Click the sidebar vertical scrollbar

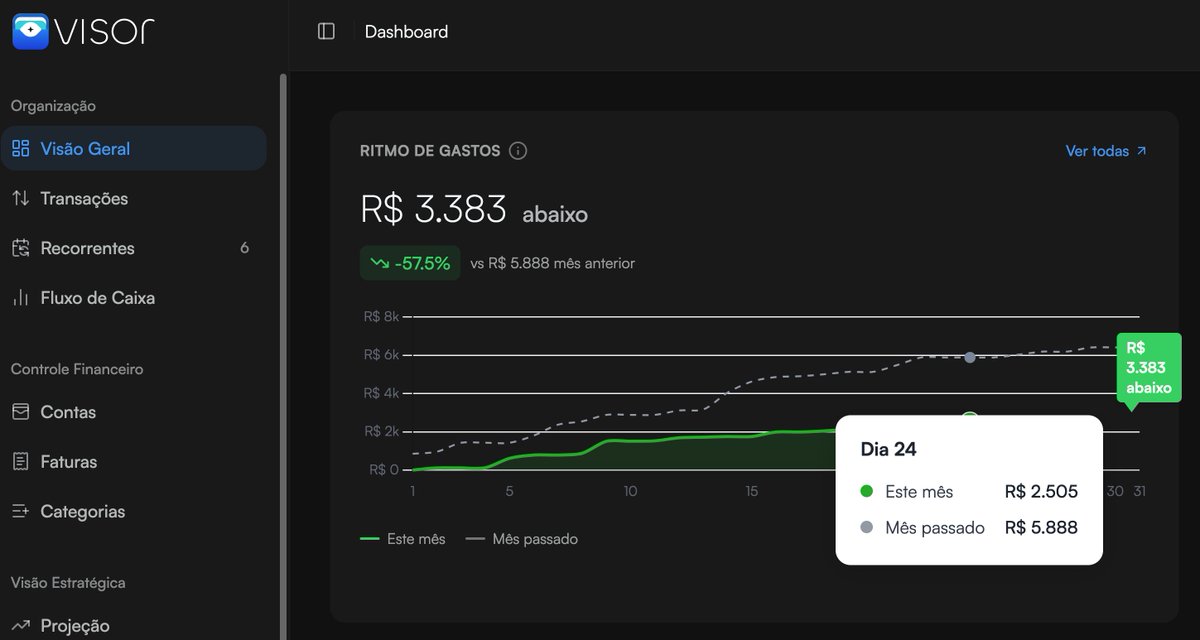click(283, 356)
